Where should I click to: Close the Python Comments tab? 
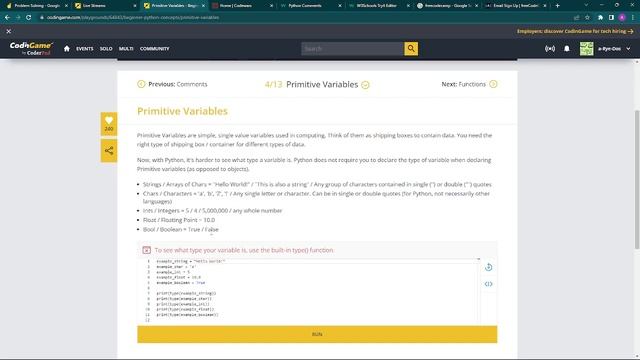[x=340, y=6]
